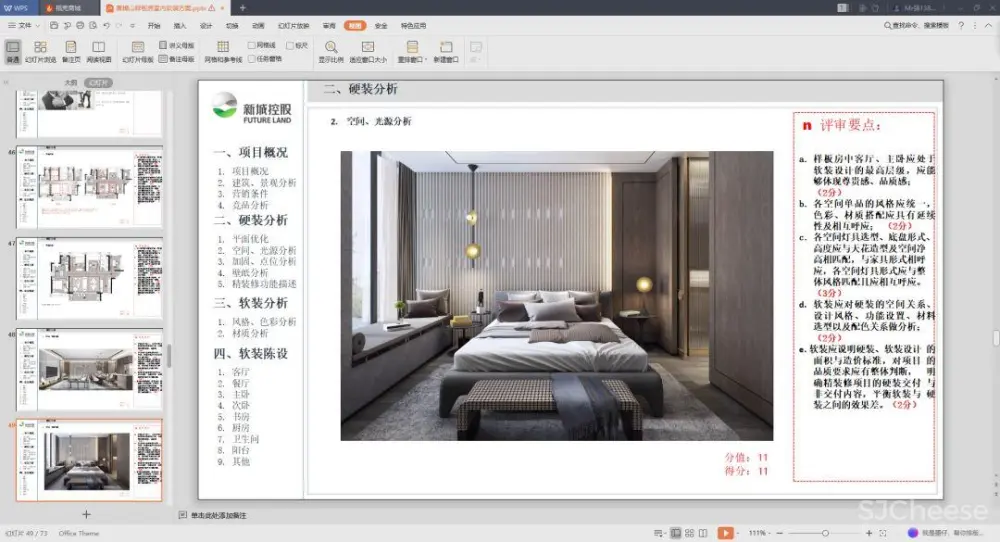Image resolution: width=1000 pixels, height=542 pixels.
Task: Open Slide Sorter (幻灯片浏览) view
Action: coord(40,50)
